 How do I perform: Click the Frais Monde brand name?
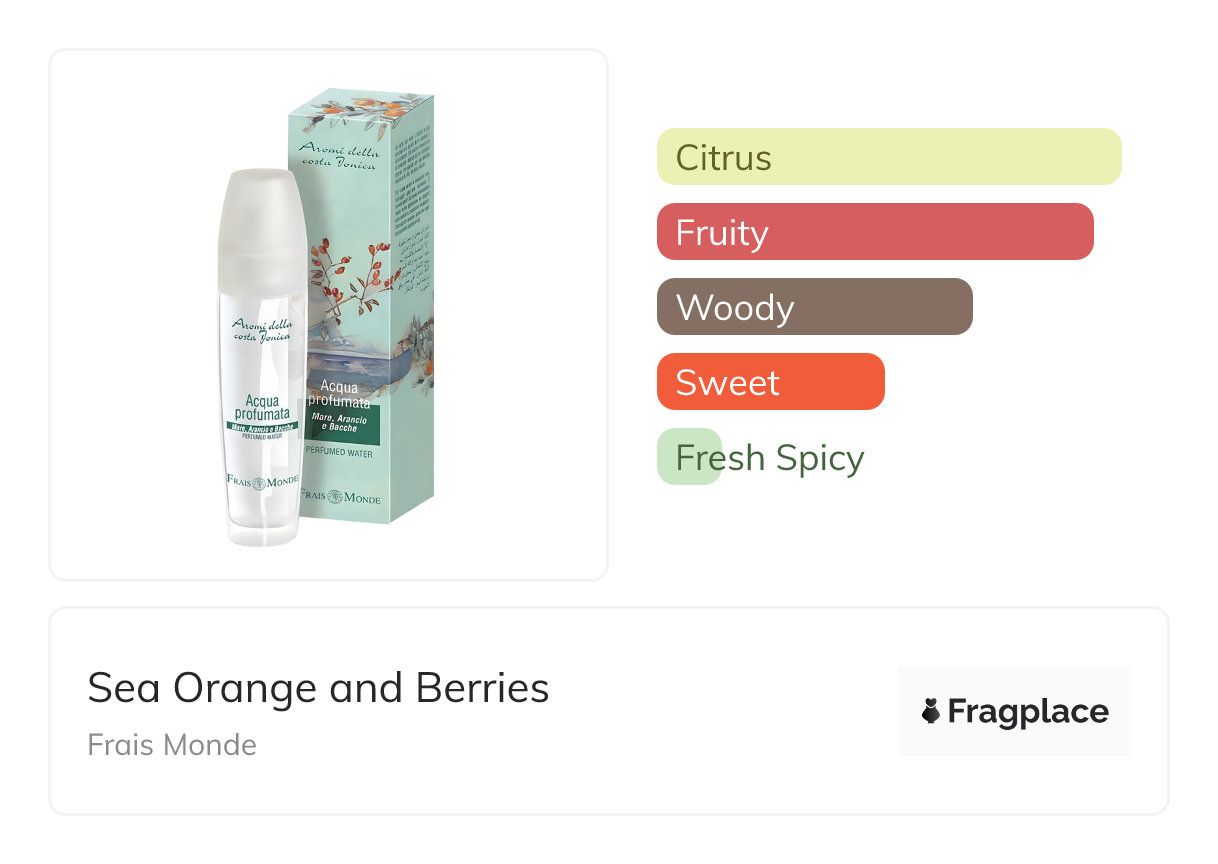tap(172, 745)
